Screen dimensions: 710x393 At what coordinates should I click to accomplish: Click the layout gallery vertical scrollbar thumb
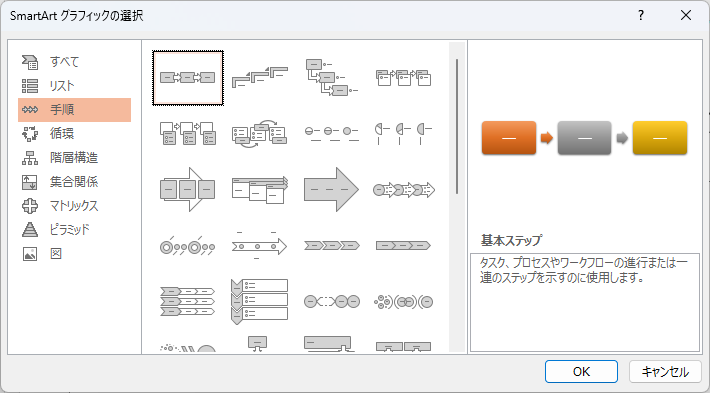click(x=457, y=126)
